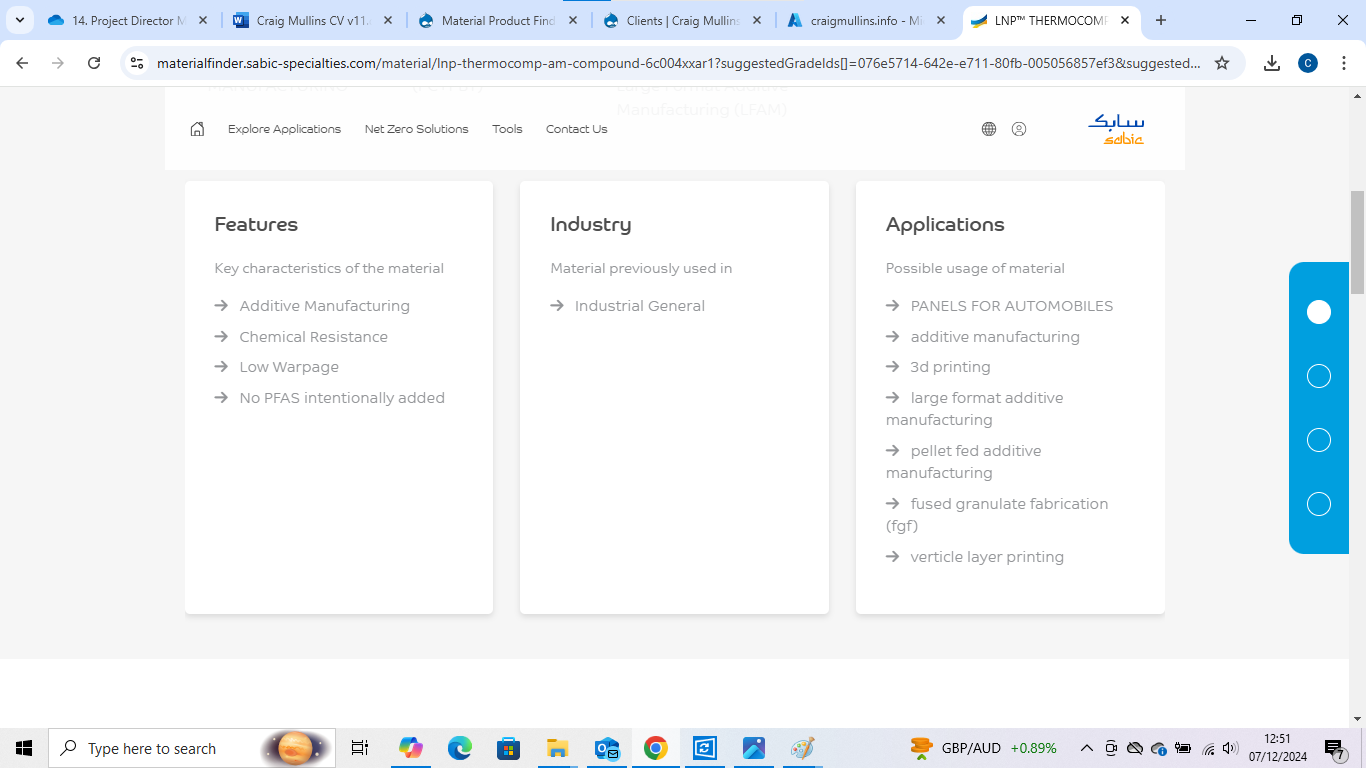Reload the current page
The width and height of the screenshot is (1366, 768).
pyautogui.click(x=94, y=63)
